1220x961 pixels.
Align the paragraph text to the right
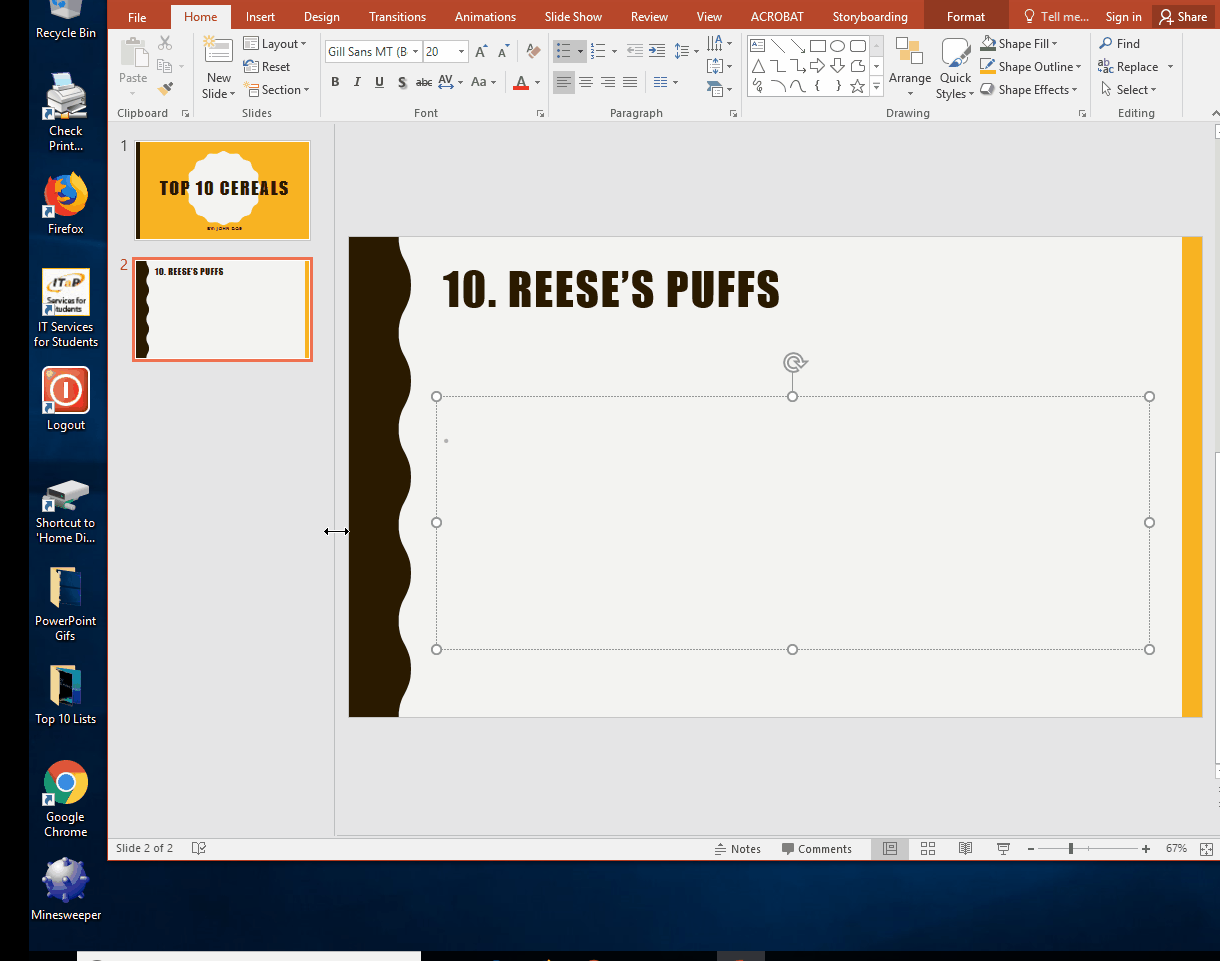pos(608,82)
